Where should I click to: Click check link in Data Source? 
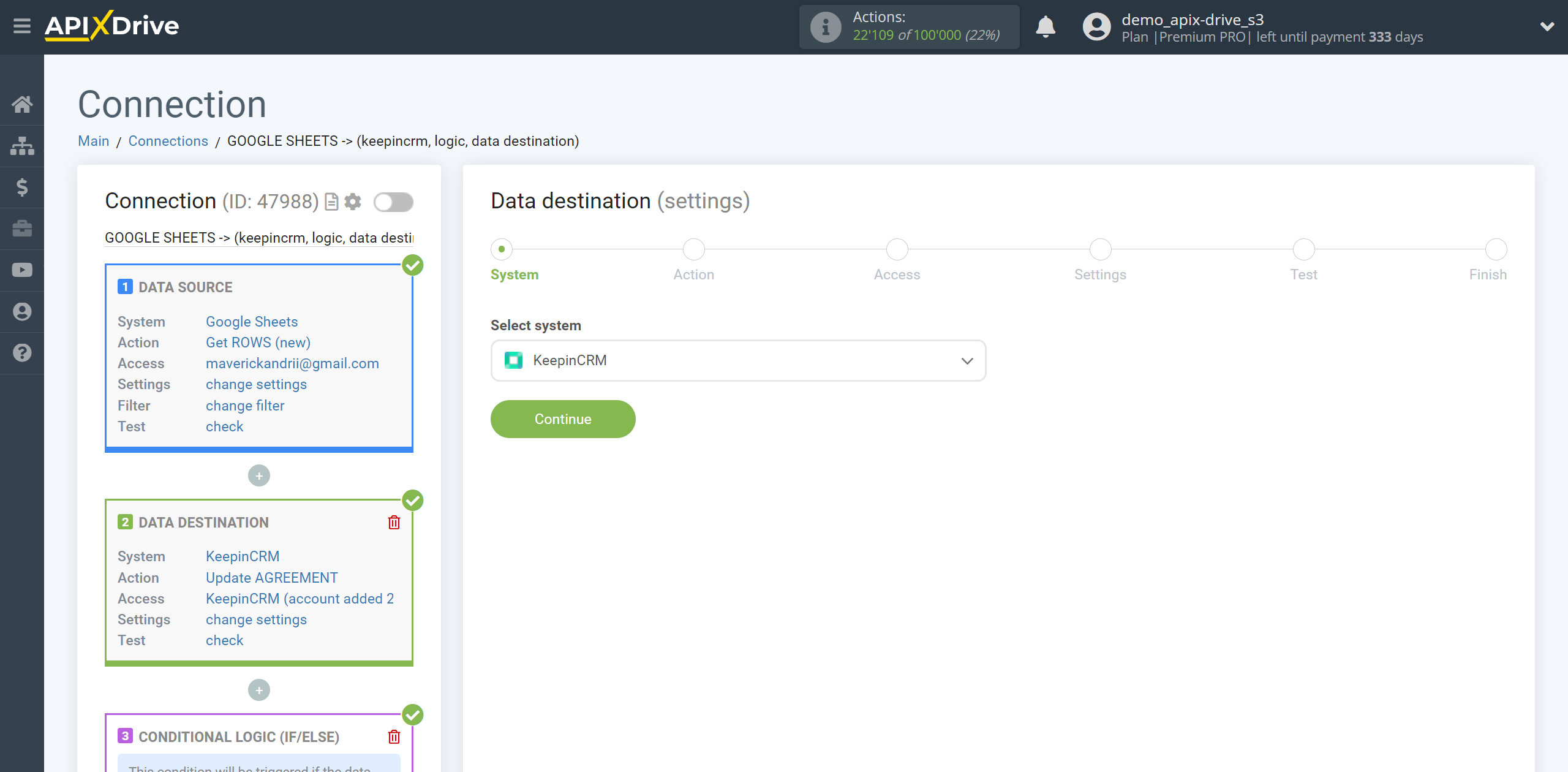[224, 426]
